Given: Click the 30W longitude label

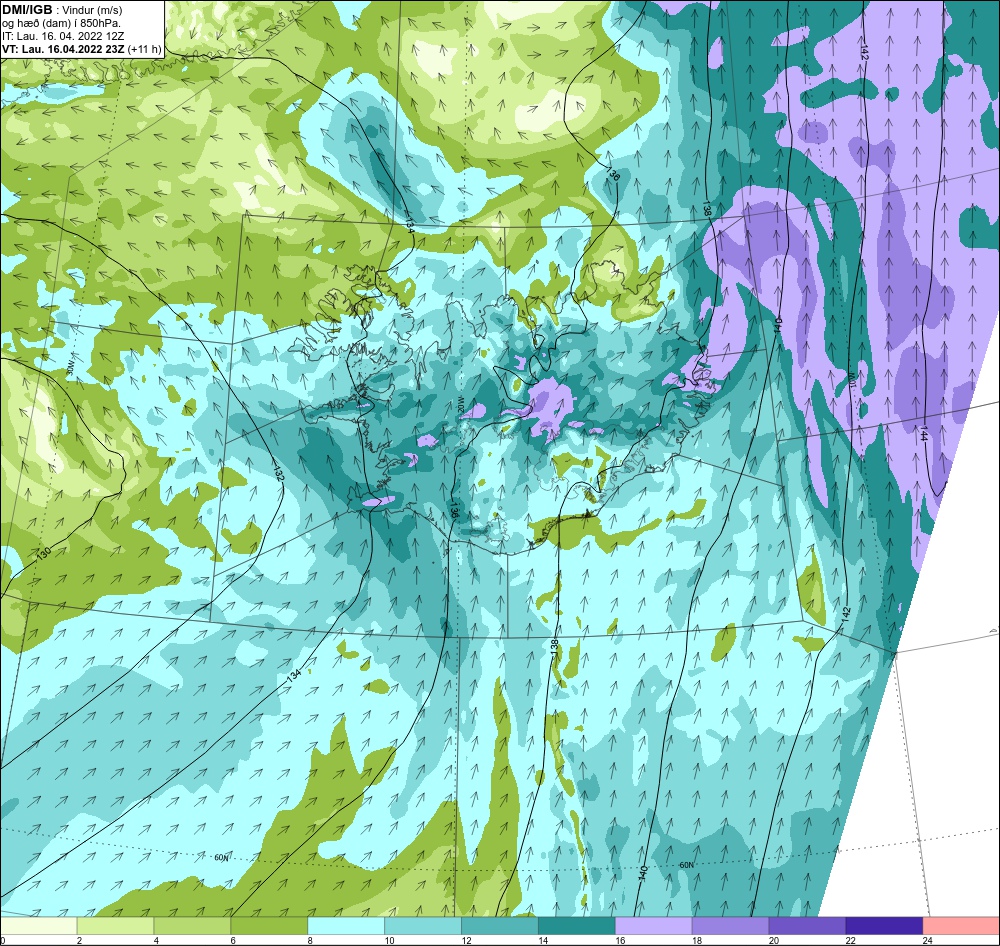Looking at the screenshot, I should click(71, 367).
